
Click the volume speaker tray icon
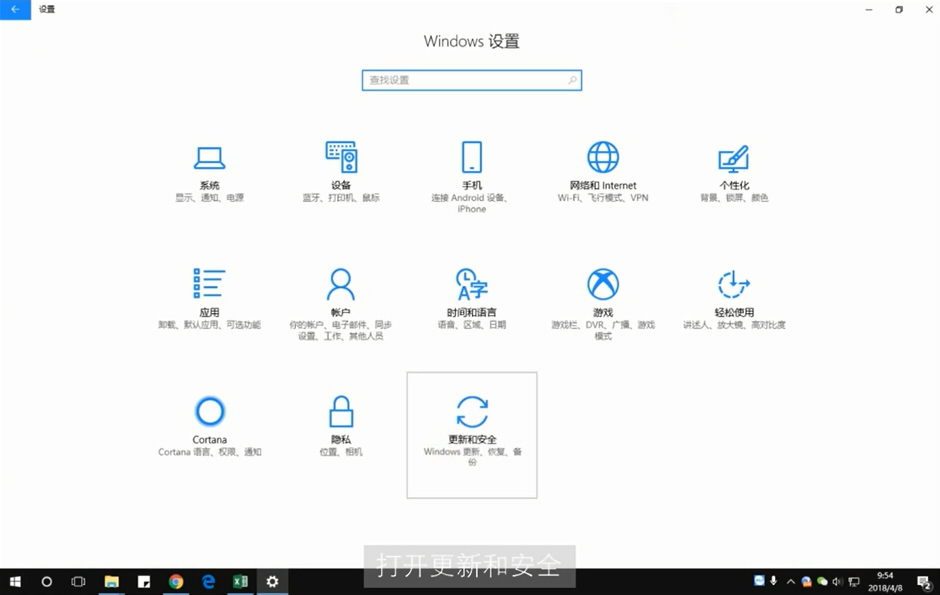pyautogui.click(x=837, y=581)
